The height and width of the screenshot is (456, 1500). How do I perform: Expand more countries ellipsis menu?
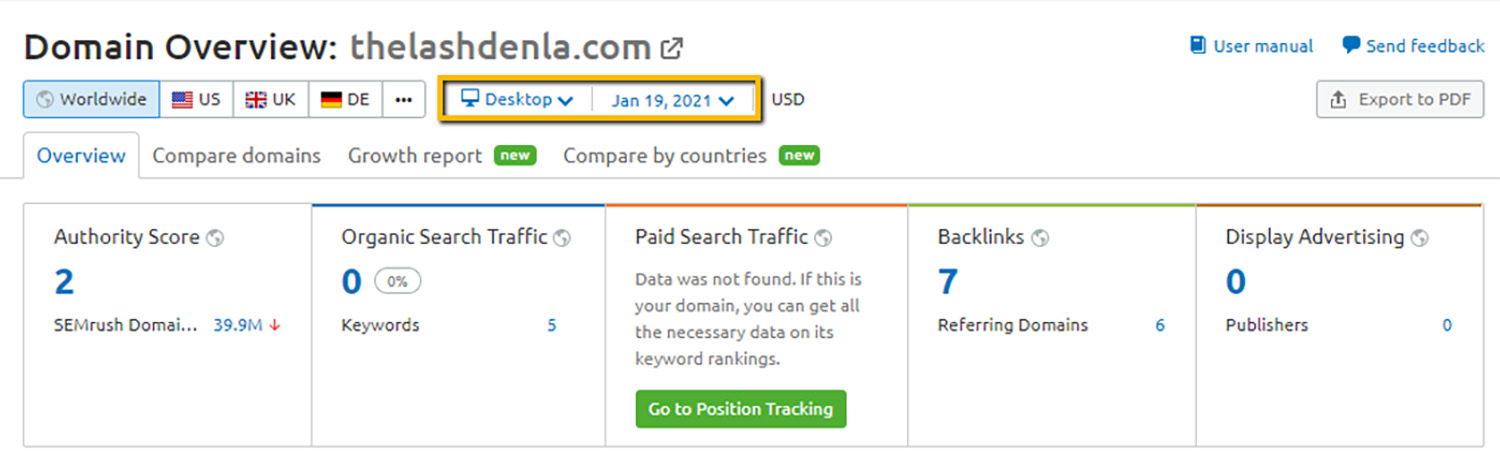404,100
